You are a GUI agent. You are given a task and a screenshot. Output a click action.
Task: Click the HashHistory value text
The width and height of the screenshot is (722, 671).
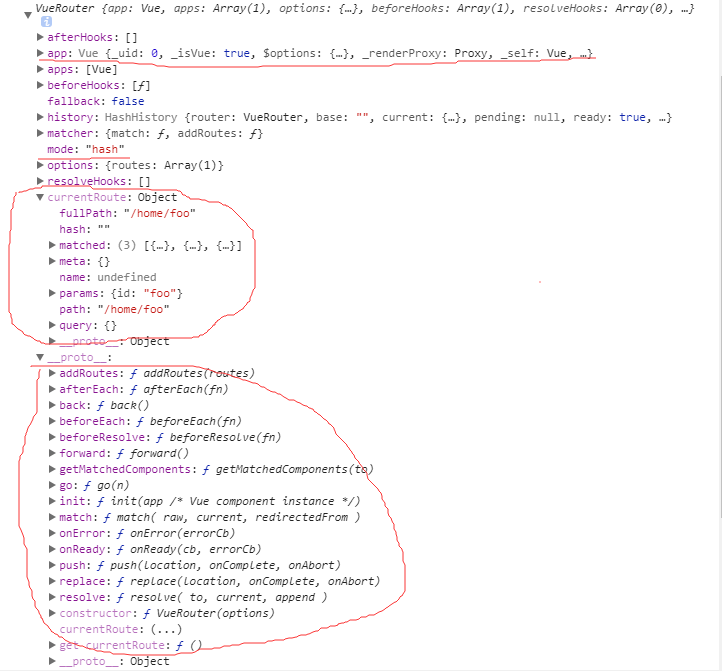click(141, 117)
